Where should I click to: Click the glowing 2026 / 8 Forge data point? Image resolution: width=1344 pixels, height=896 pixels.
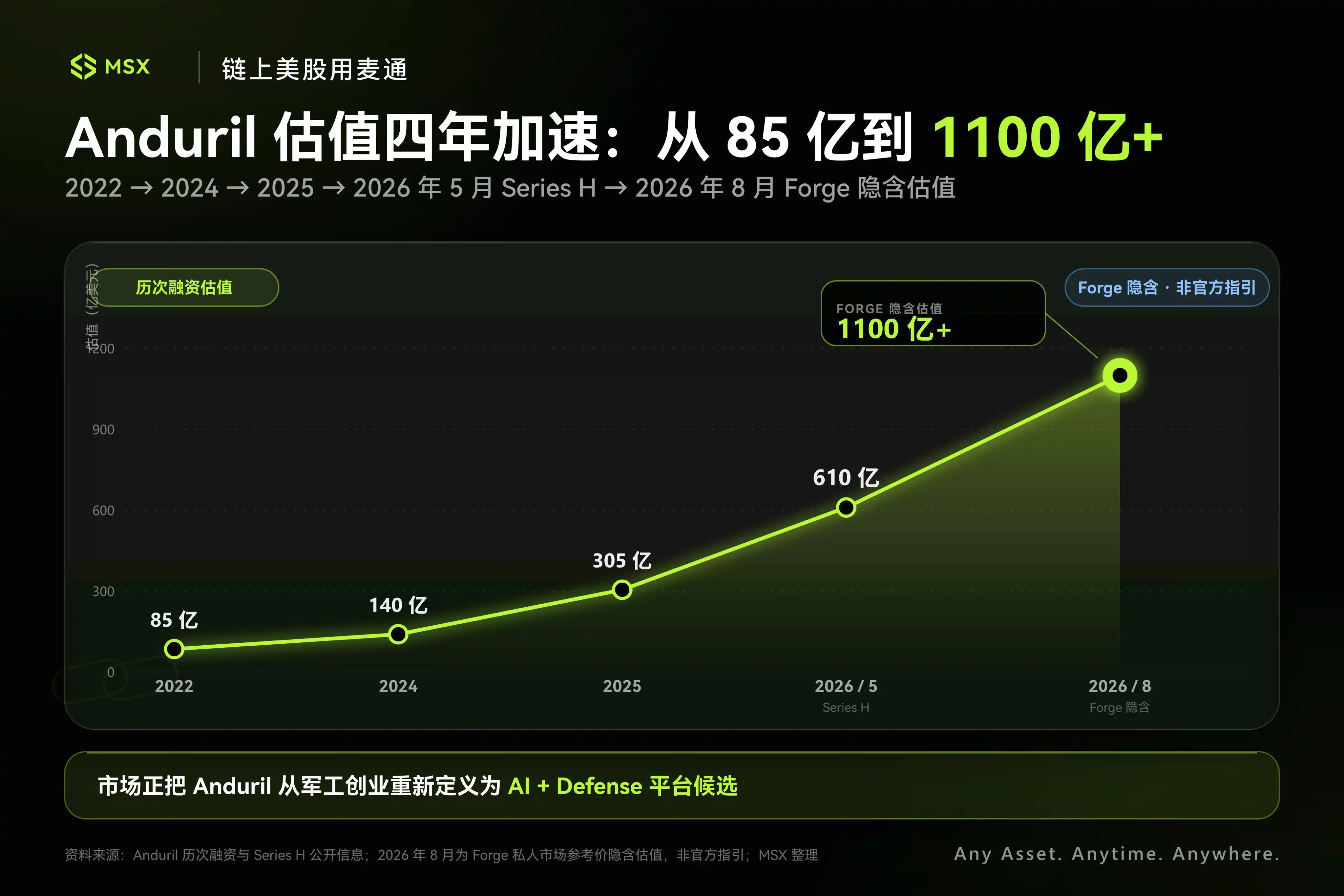point(1120,375)
